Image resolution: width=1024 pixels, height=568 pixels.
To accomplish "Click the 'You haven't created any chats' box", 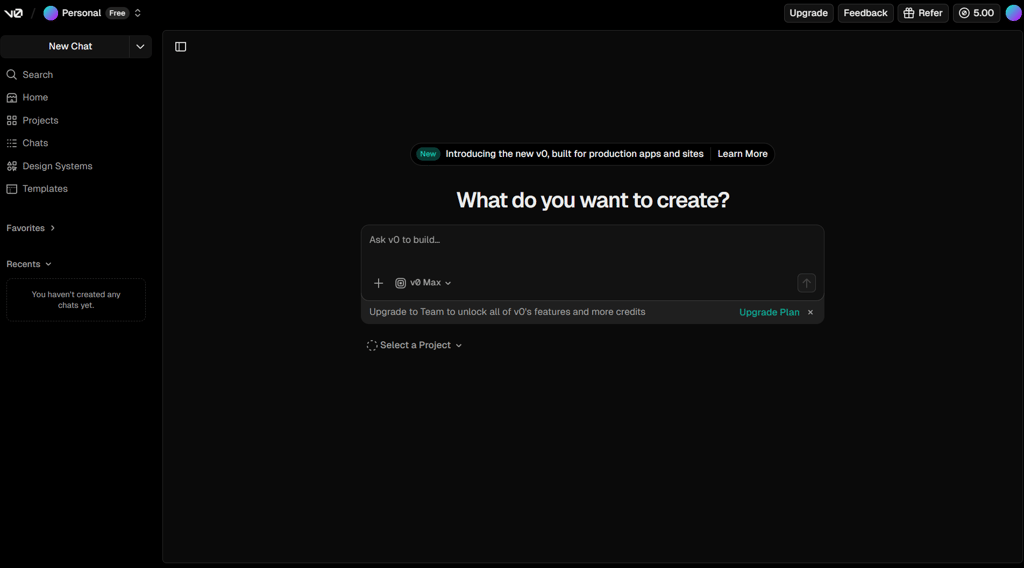I will coord(76,300).
